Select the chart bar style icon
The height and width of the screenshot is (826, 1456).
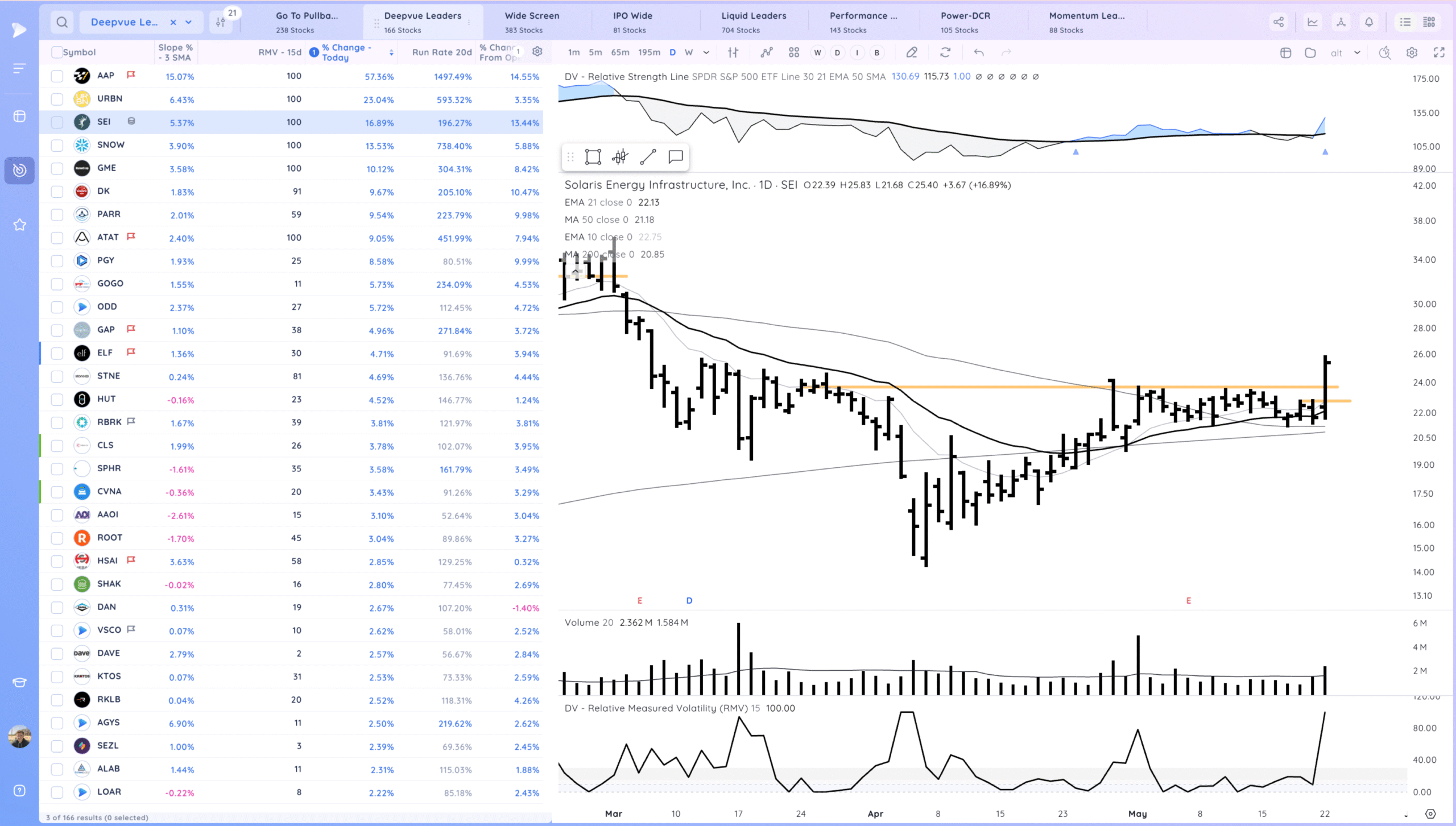(733, 52)
